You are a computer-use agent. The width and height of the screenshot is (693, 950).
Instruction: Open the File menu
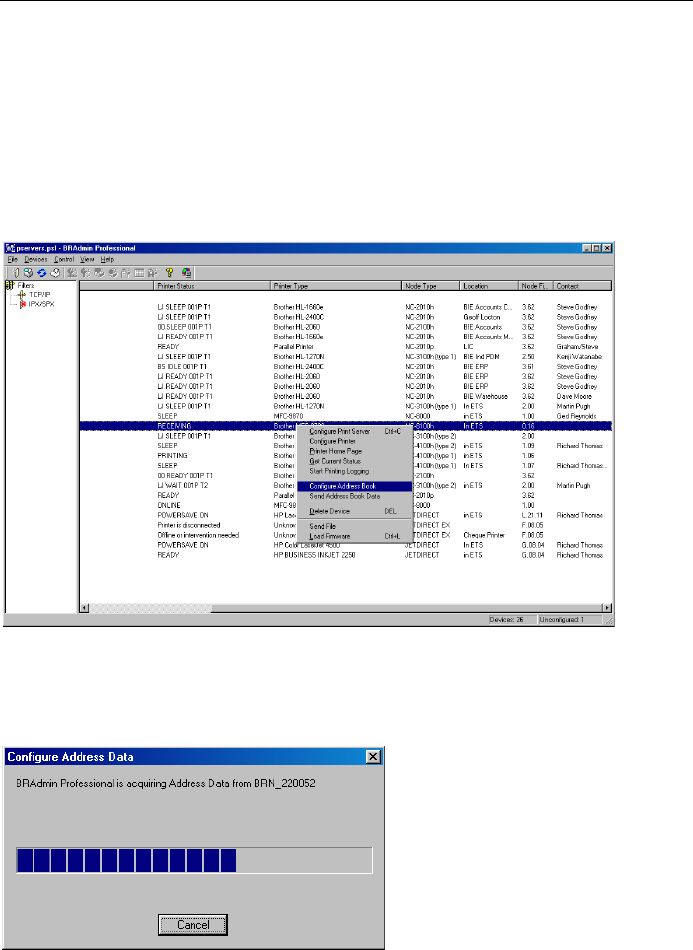[13, 259]
